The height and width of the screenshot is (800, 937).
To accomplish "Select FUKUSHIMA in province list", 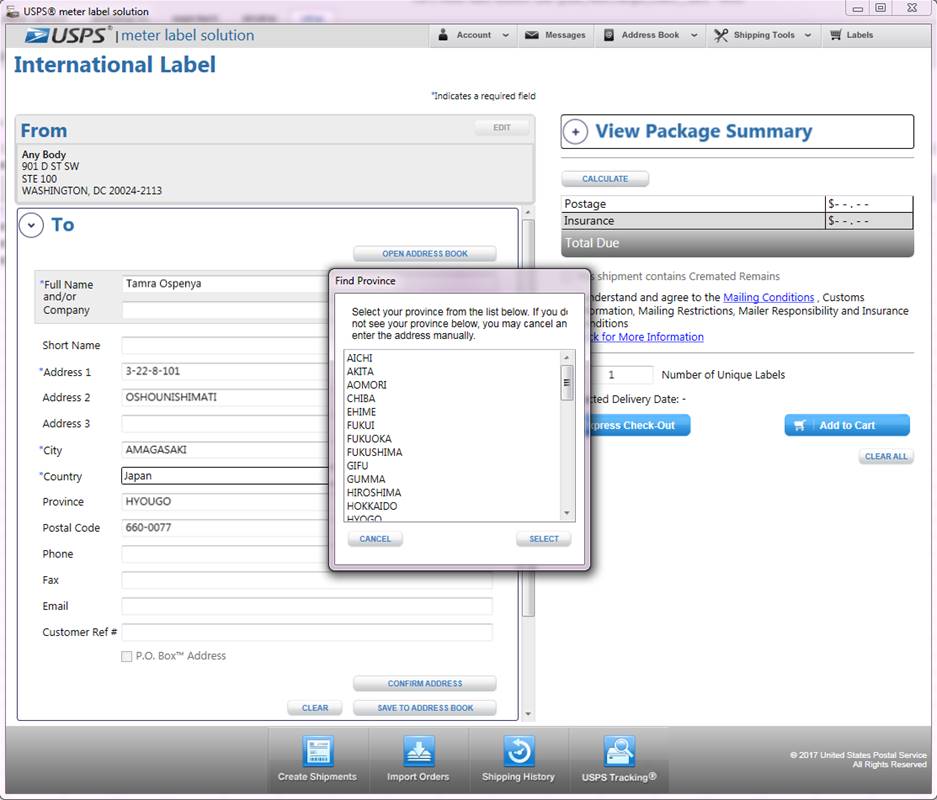I will coord(375,452).
